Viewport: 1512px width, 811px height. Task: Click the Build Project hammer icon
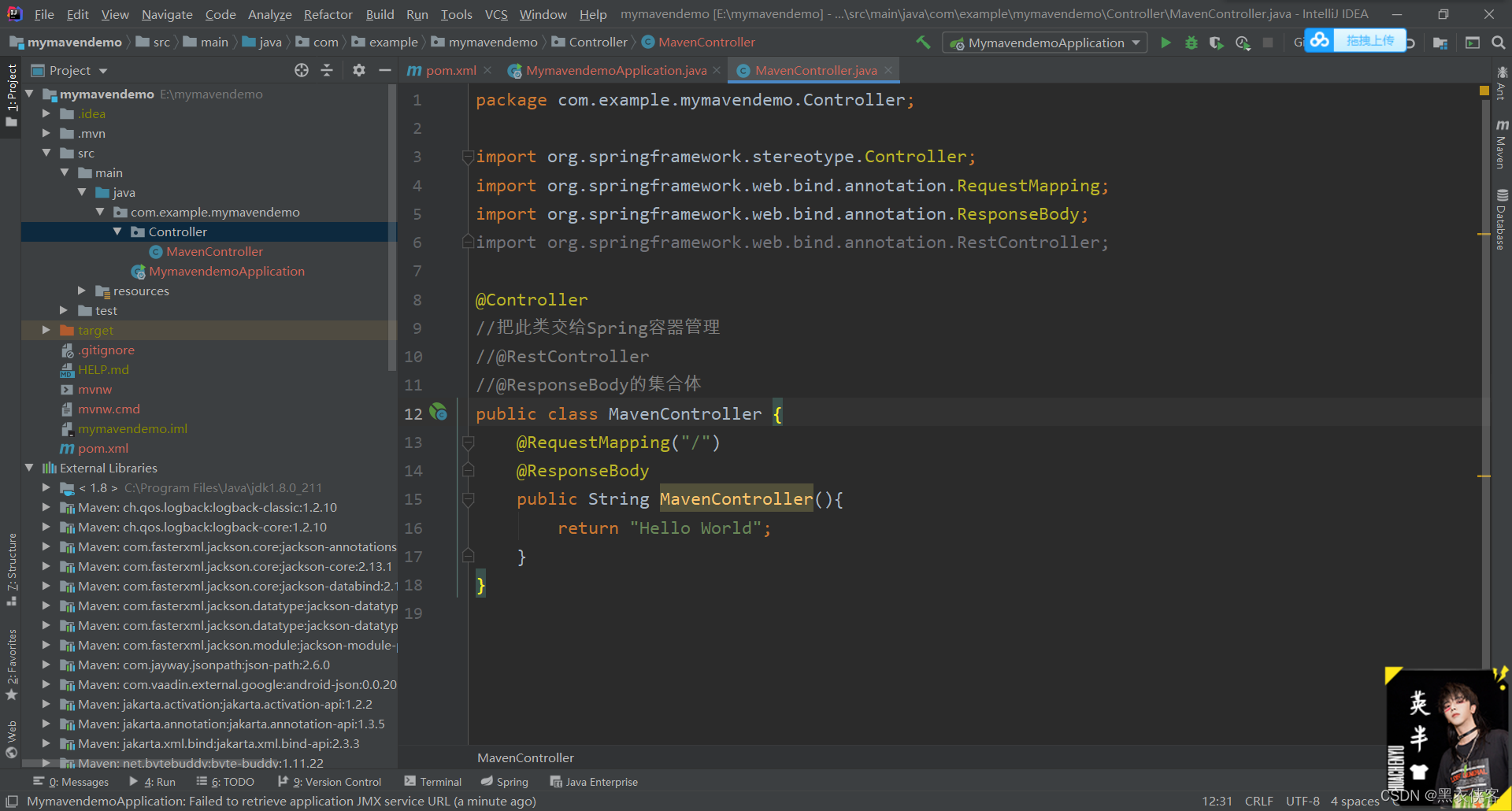(x=923, y=43)
